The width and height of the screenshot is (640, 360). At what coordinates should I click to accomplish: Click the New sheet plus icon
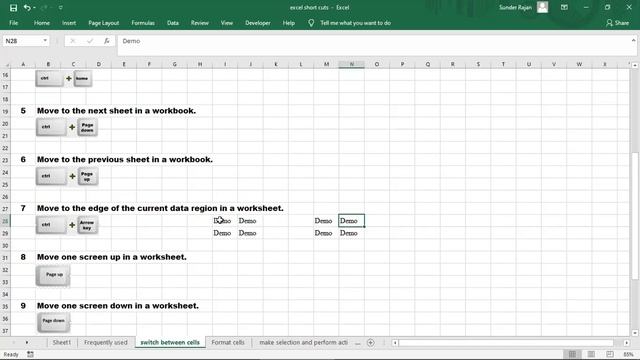pyautogui.click(x=371, y=343)
